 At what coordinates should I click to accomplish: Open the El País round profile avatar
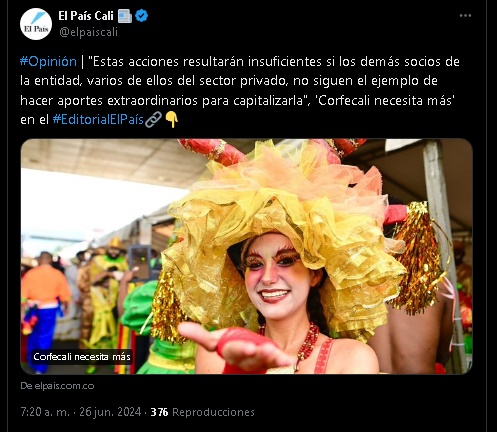[36, 24]
